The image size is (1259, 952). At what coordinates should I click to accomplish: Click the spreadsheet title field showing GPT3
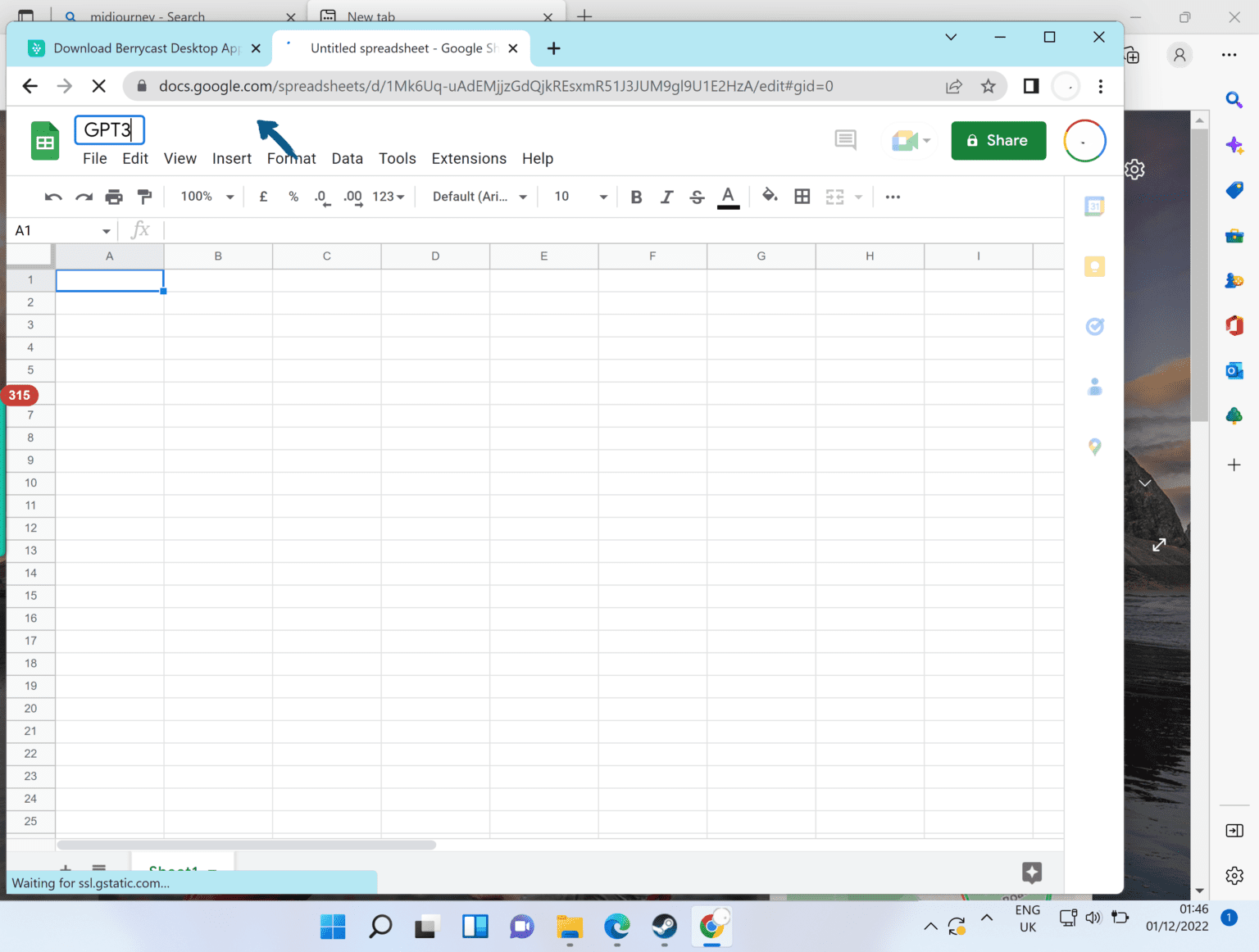coord(109,129)
